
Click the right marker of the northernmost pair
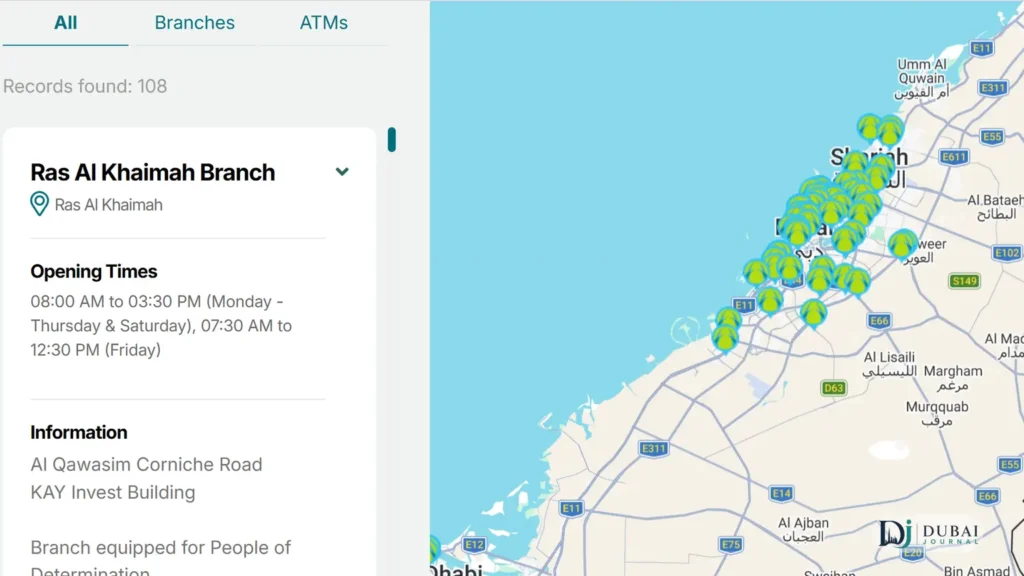point(889,130)
